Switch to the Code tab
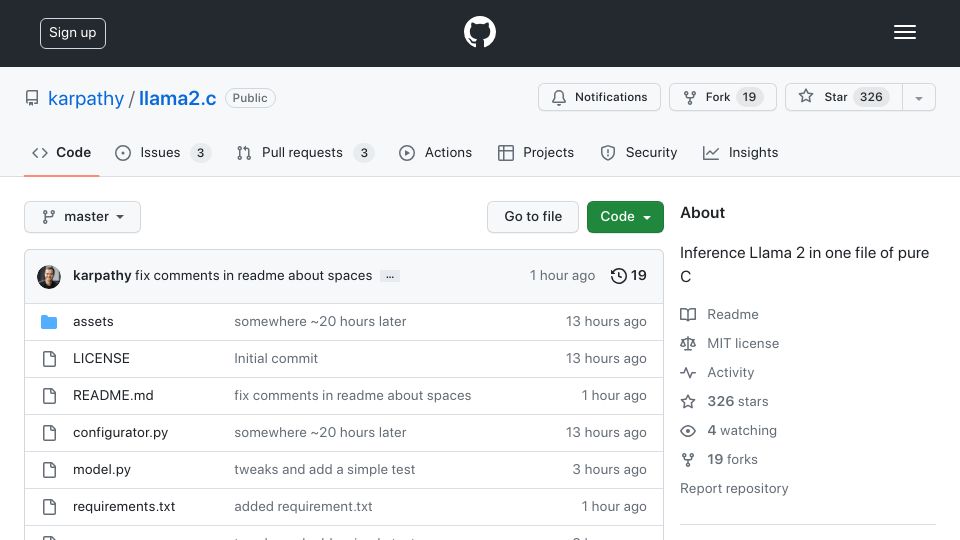Screen dimensions: 960x540 [61, 152]
